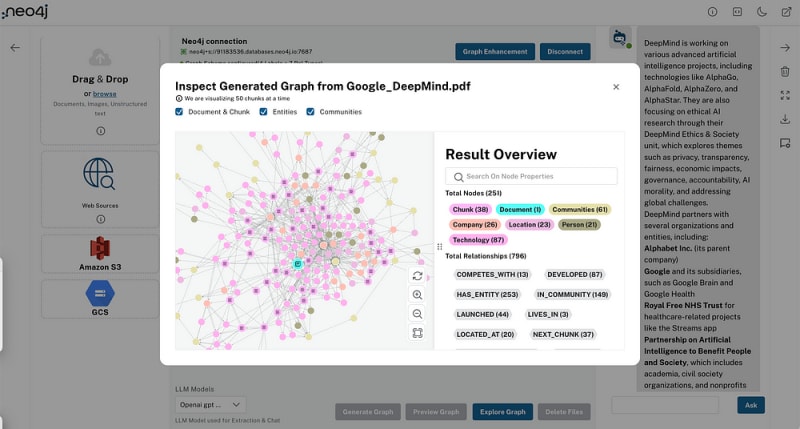
Task: Click Search On Node Properties field
Action: 531,176
